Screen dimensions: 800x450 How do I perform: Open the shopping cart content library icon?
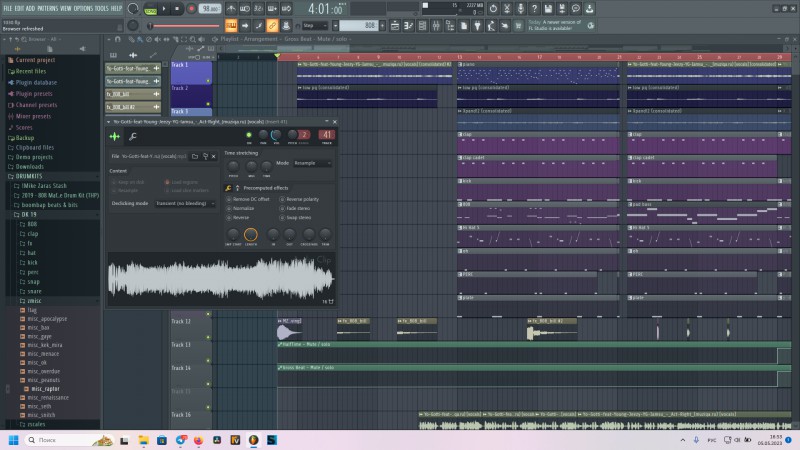click(519, 26)
